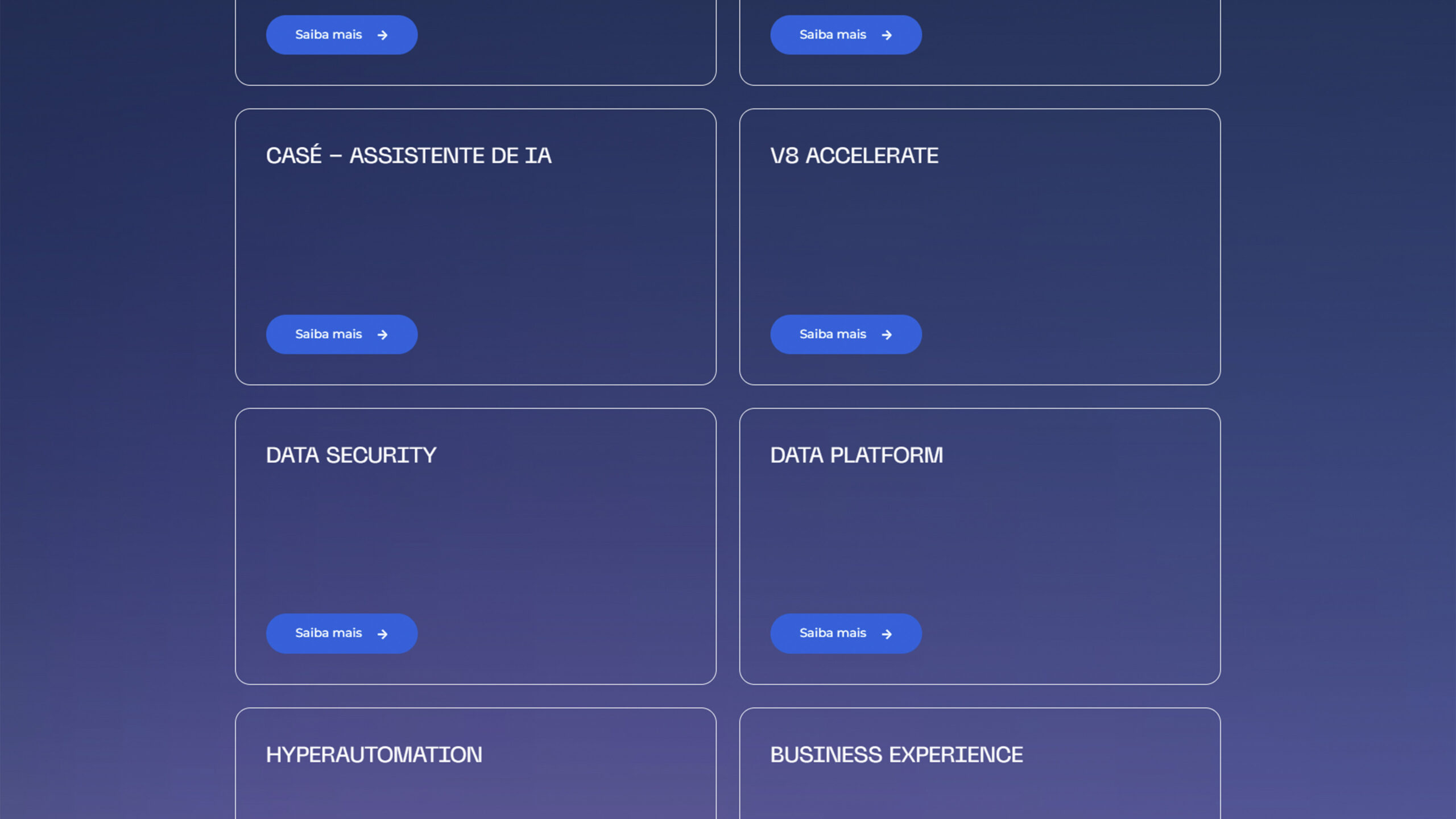This screenshot has width=1456, height=819.
Task: Click arrow icon in top-right card's Saiba mais
Action: tap(887, 35)
